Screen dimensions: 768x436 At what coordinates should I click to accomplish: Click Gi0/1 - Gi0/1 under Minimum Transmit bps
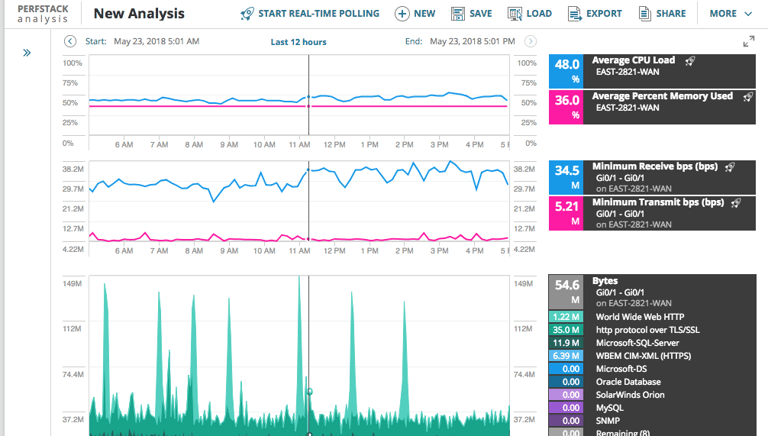[620, 214]
